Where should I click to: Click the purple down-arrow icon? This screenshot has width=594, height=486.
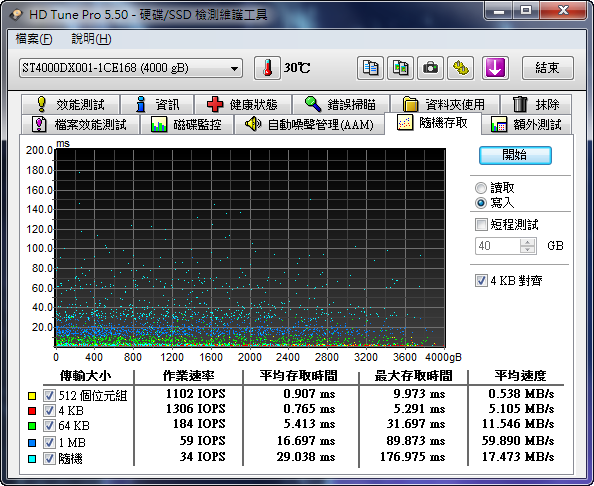(x=495, y=68)
